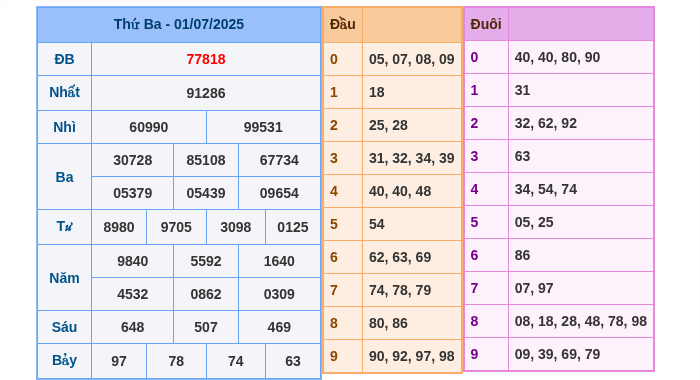Select Đầu row values 40, 40, 48
The height and width of the screenshot is (380, 700).
tap(400, 192)
